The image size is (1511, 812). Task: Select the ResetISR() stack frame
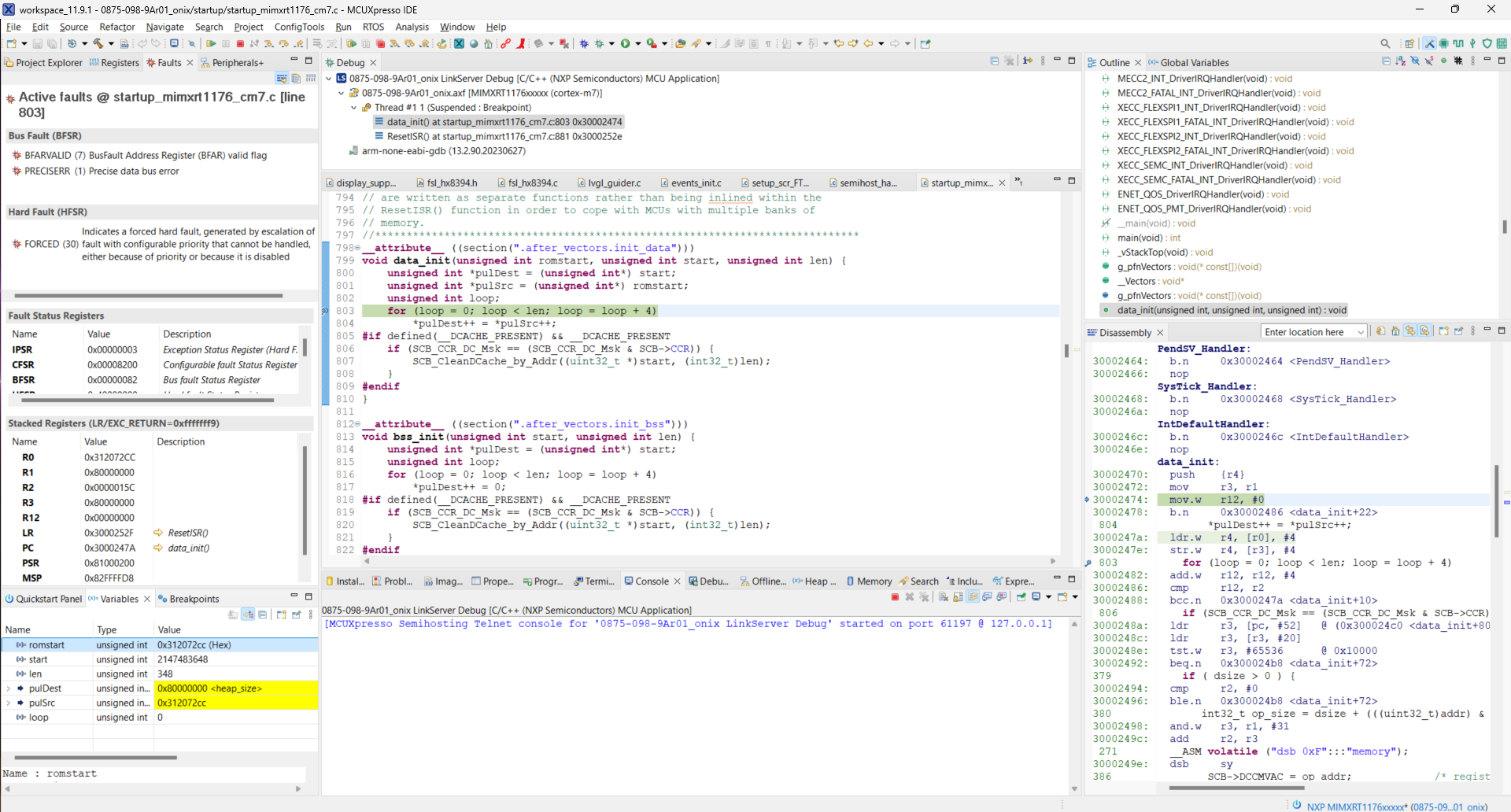point(504,137)
